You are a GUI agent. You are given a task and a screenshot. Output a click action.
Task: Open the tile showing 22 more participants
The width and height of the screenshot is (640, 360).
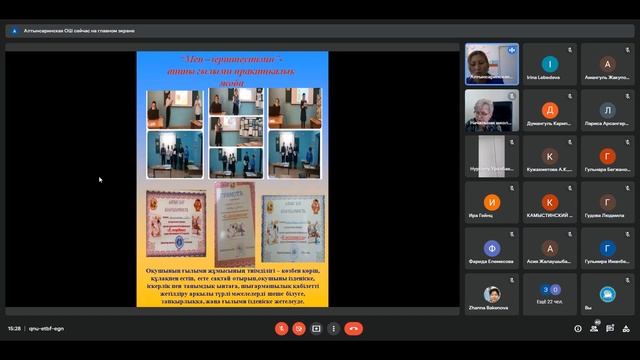(550, 294)
